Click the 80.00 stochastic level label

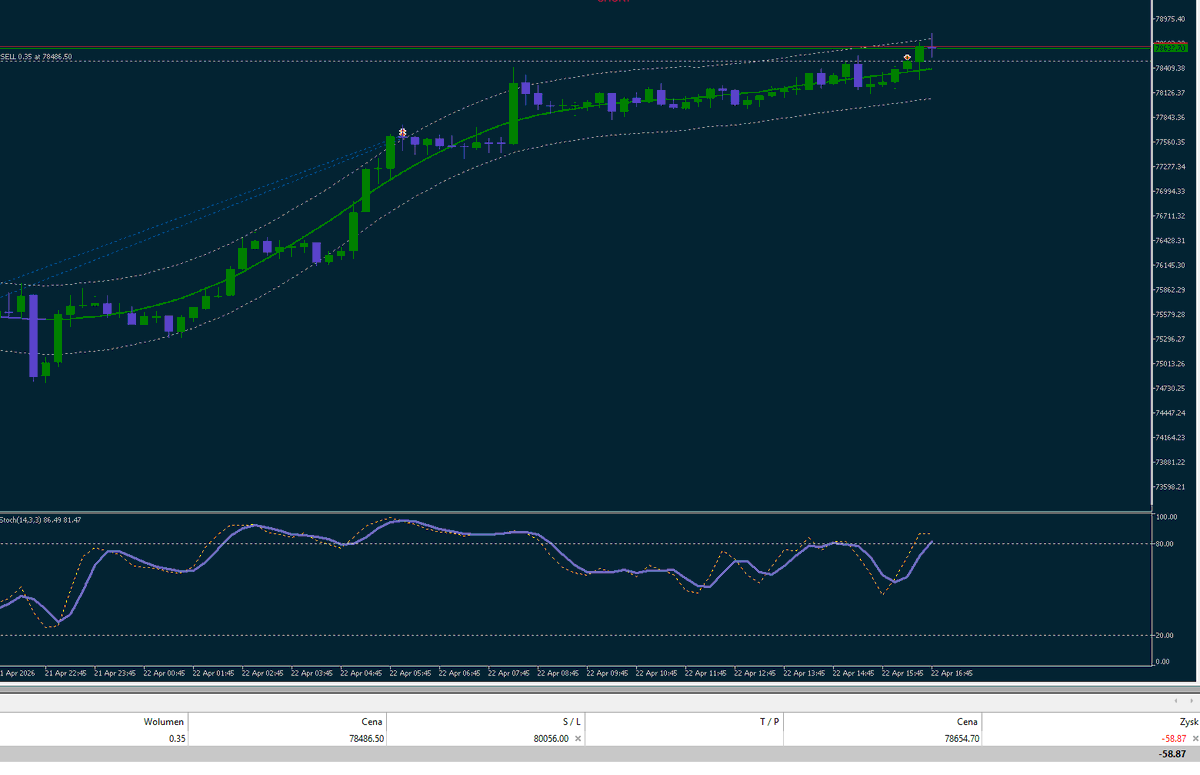(1163, 544)
